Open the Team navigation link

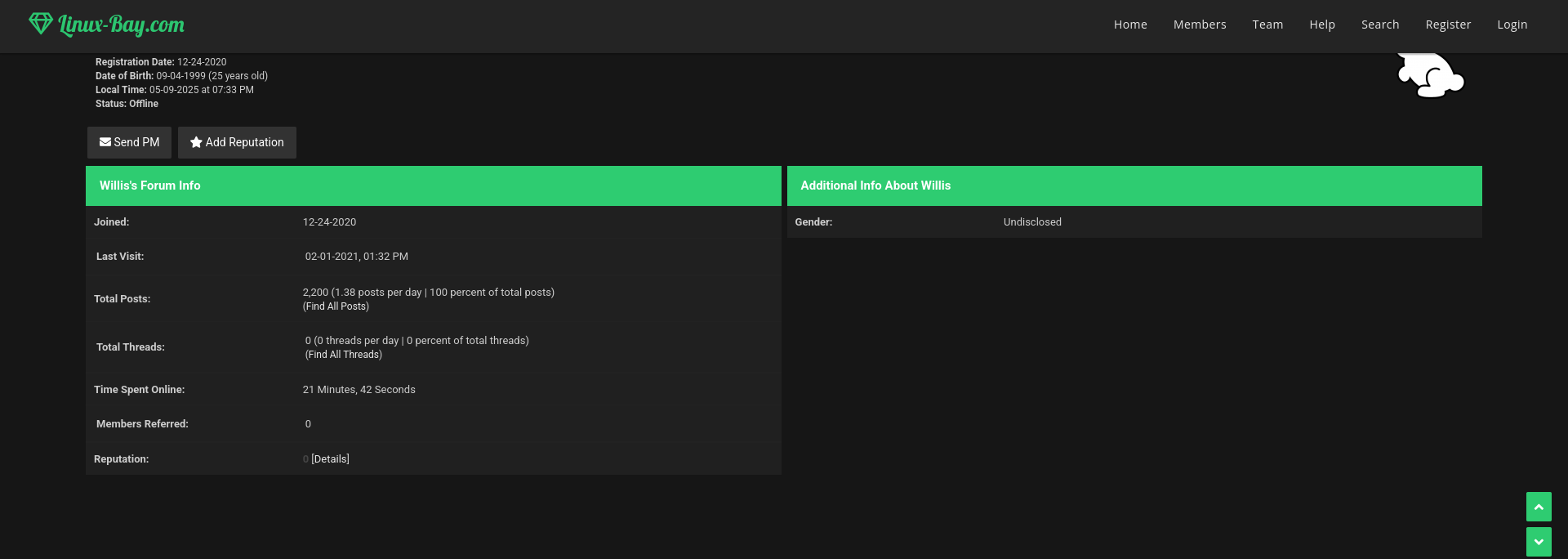pyautogui.click(x=1267, y=25)
